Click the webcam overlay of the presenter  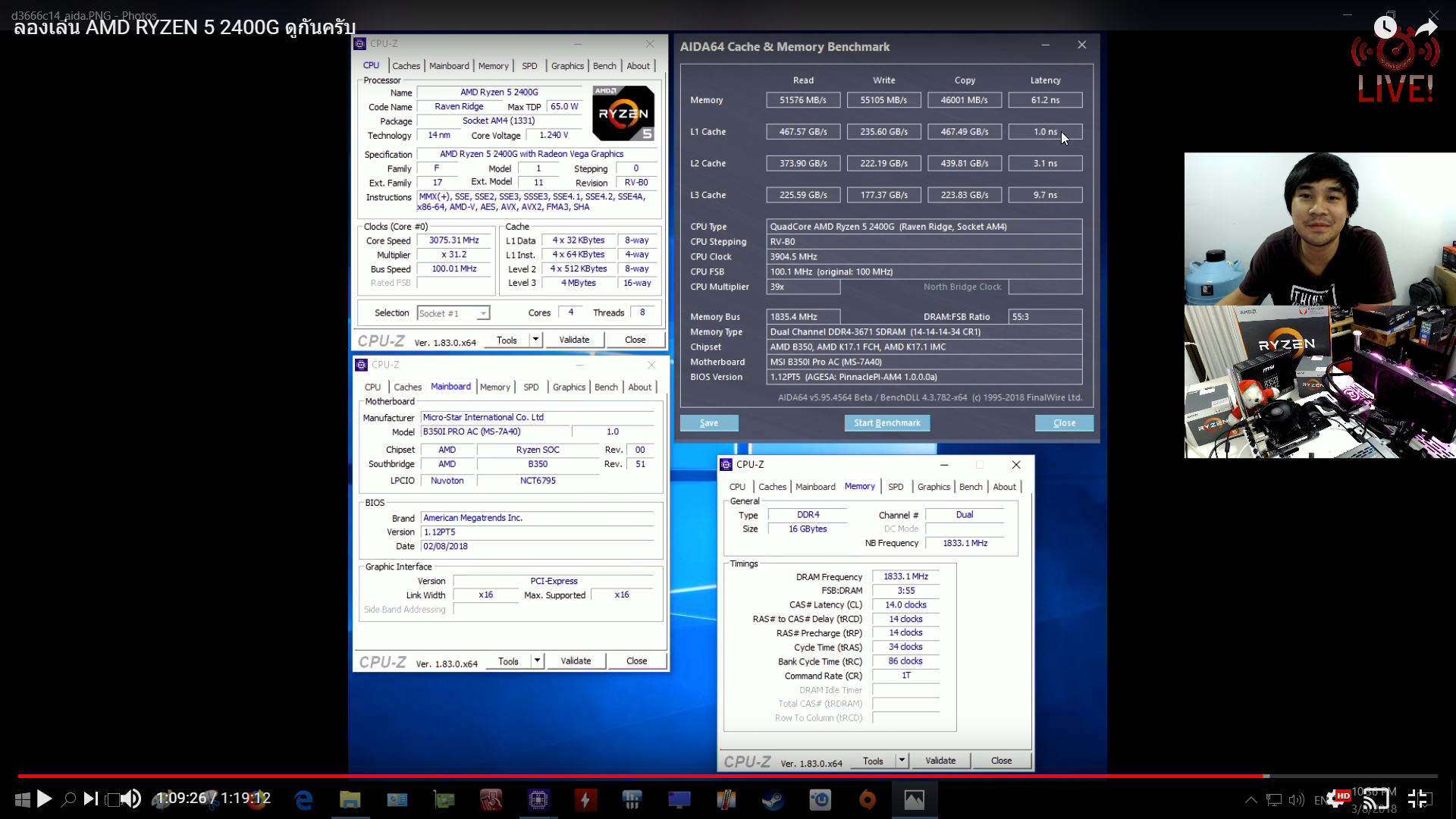coord(1319,229)
